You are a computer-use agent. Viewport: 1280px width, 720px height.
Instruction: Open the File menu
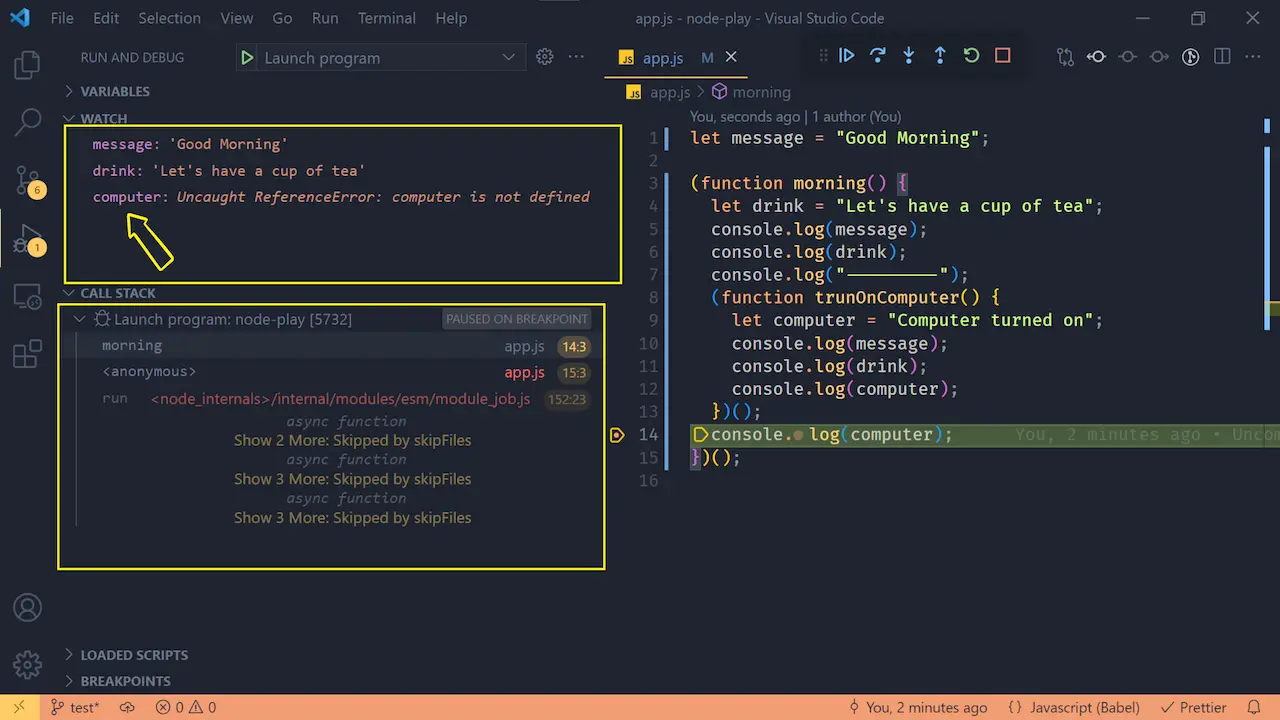pyautogui.click(x=62, y=18)
